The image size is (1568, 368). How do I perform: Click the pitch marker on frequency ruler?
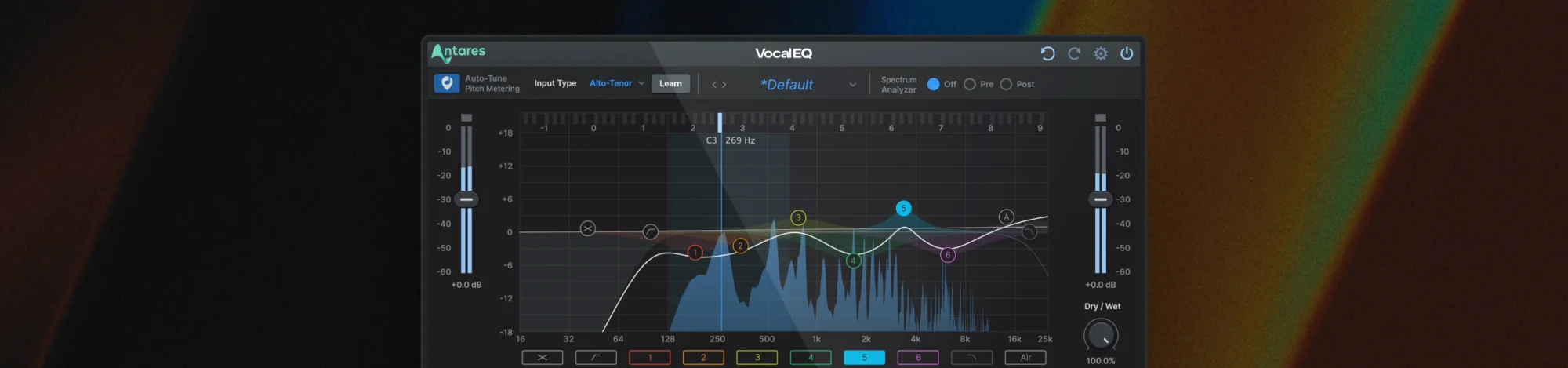tap(720, 122)
